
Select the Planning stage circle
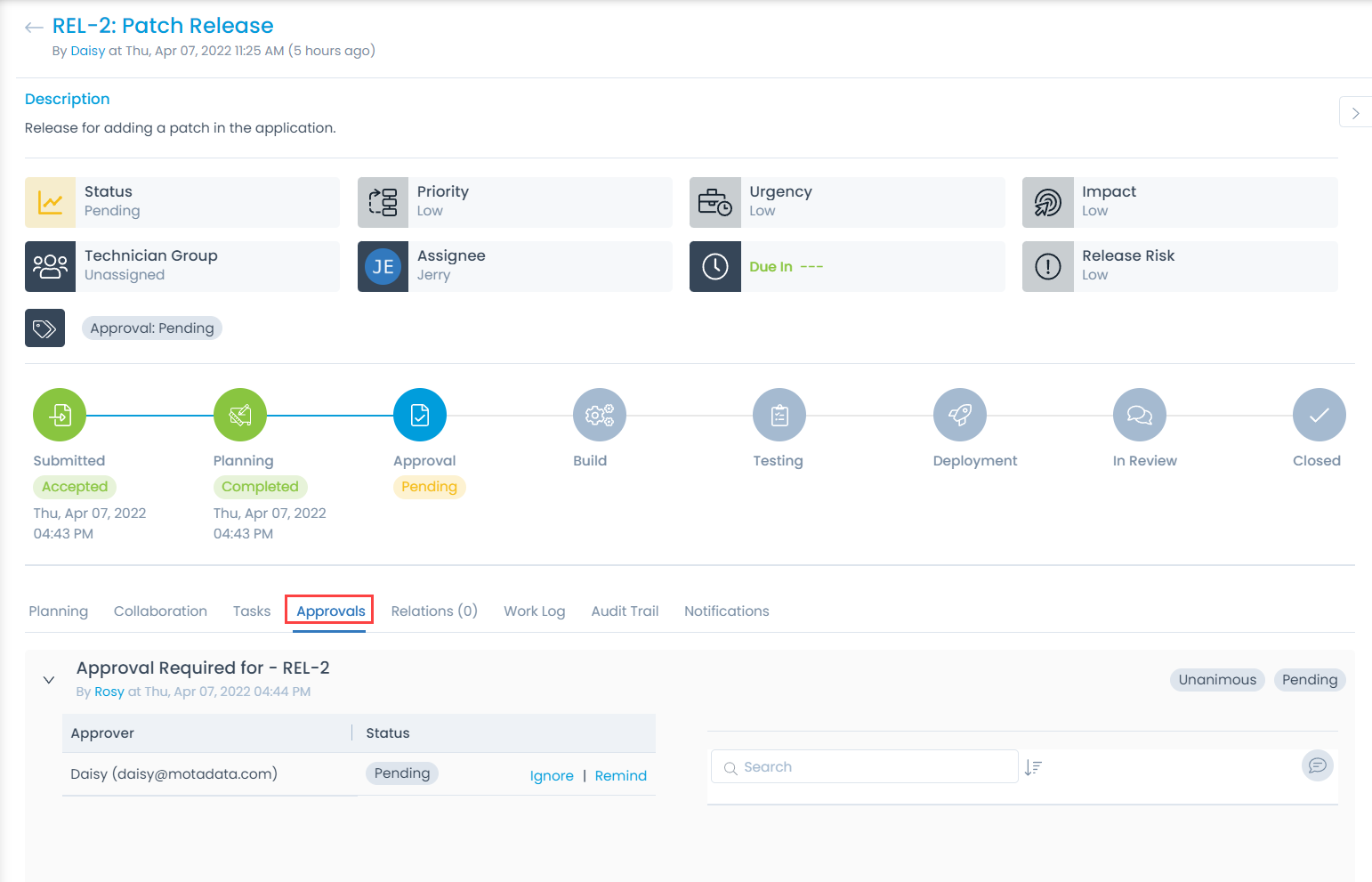pyautogui.click(x=240, y=415)
